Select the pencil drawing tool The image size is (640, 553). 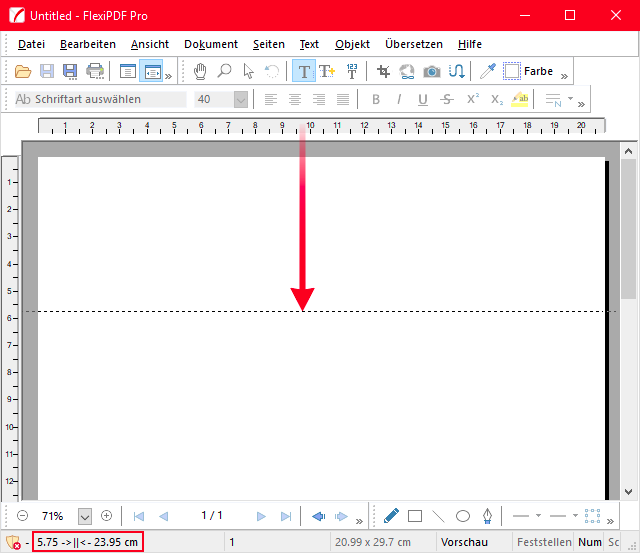(x=391, y=516)
